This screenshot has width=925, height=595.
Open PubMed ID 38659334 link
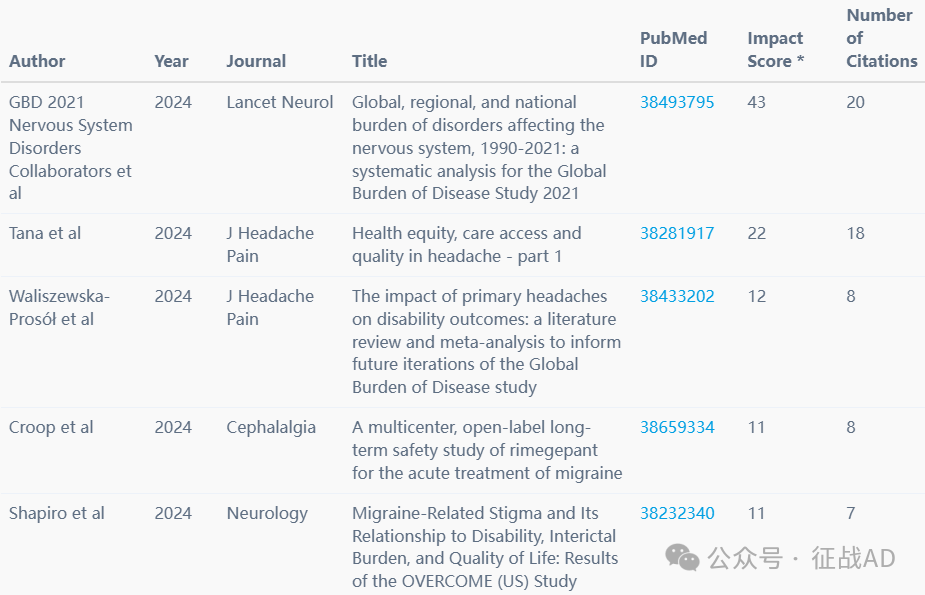click(677, 427)
